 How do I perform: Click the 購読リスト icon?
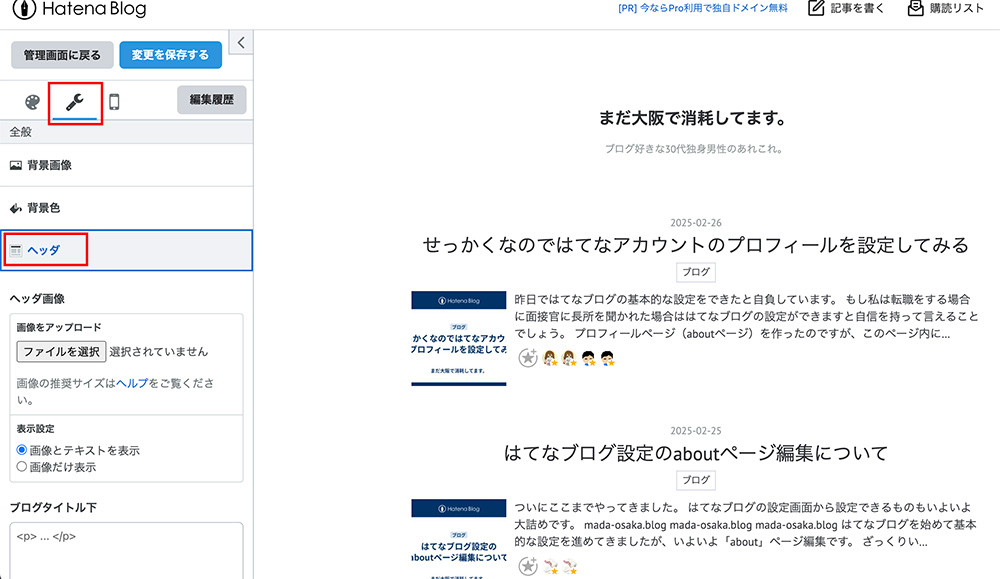[x=915, y=8]
